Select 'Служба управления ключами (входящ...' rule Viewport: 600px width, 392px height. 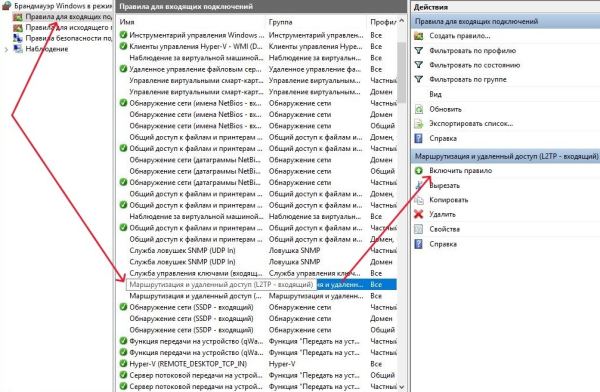click(x=256, y=273)
